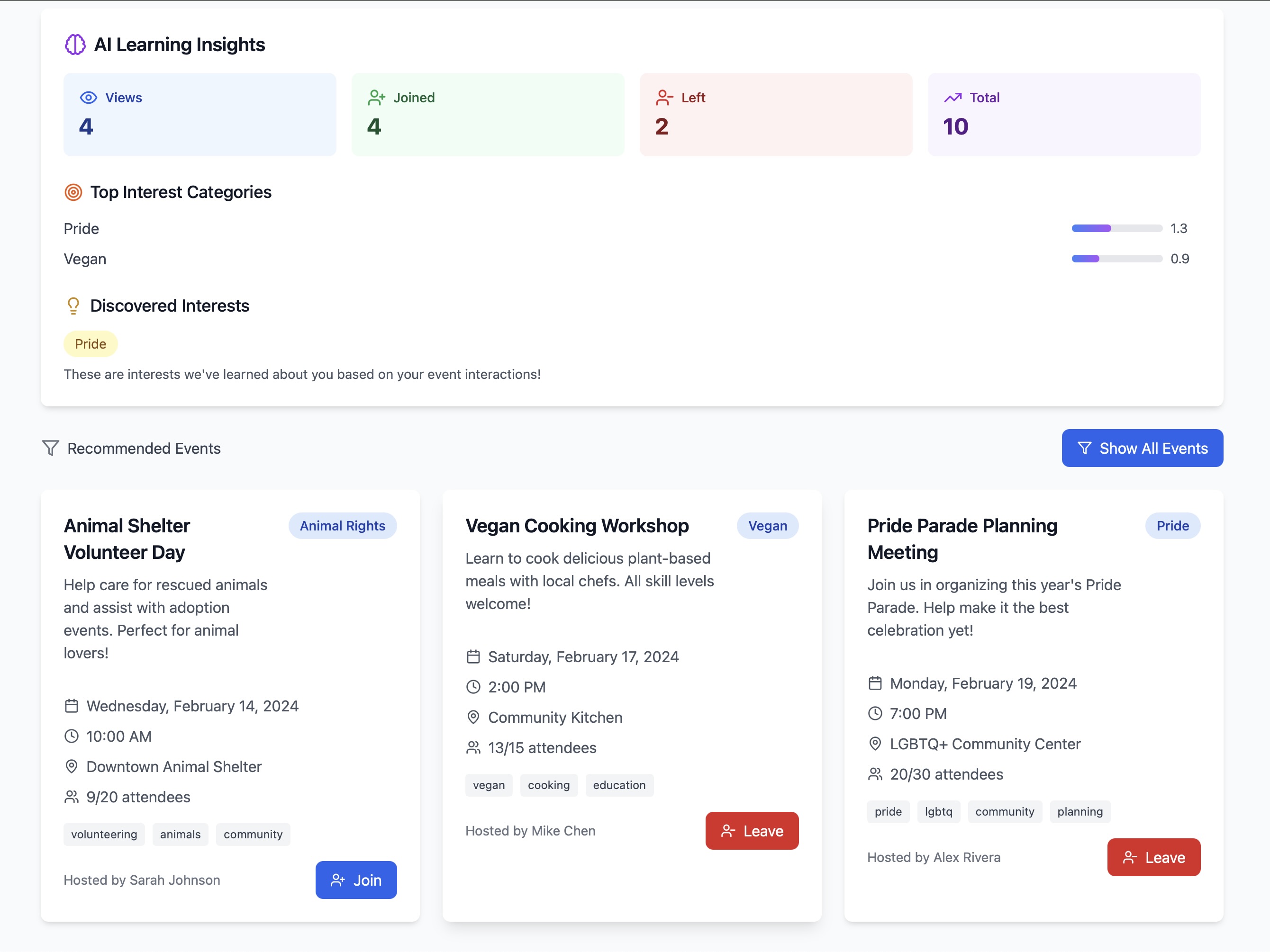Image resolution: width=1270 pixels, height=952 pixels.
Task: Click the lgbtq tag on Pride event
Action: click(938, 811)
